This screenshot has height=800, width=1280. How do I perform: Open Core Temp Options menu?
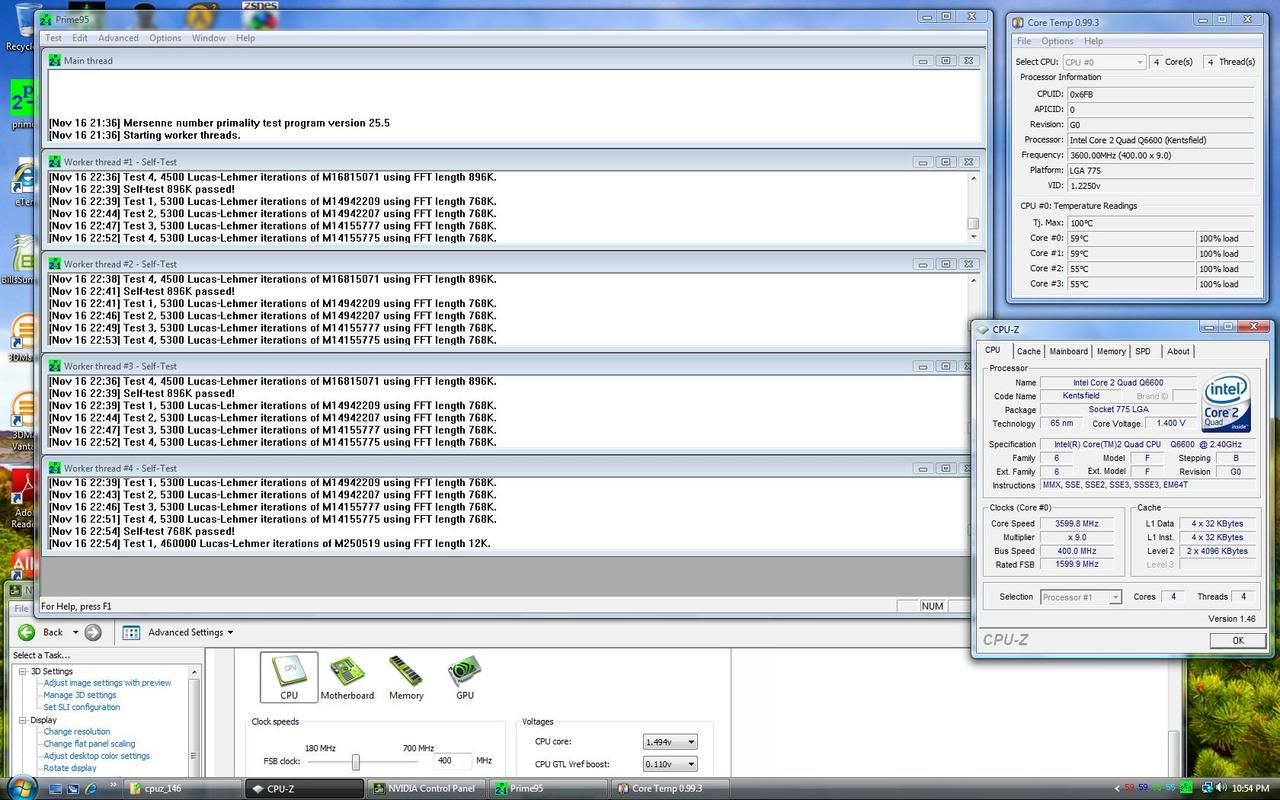1057,41
